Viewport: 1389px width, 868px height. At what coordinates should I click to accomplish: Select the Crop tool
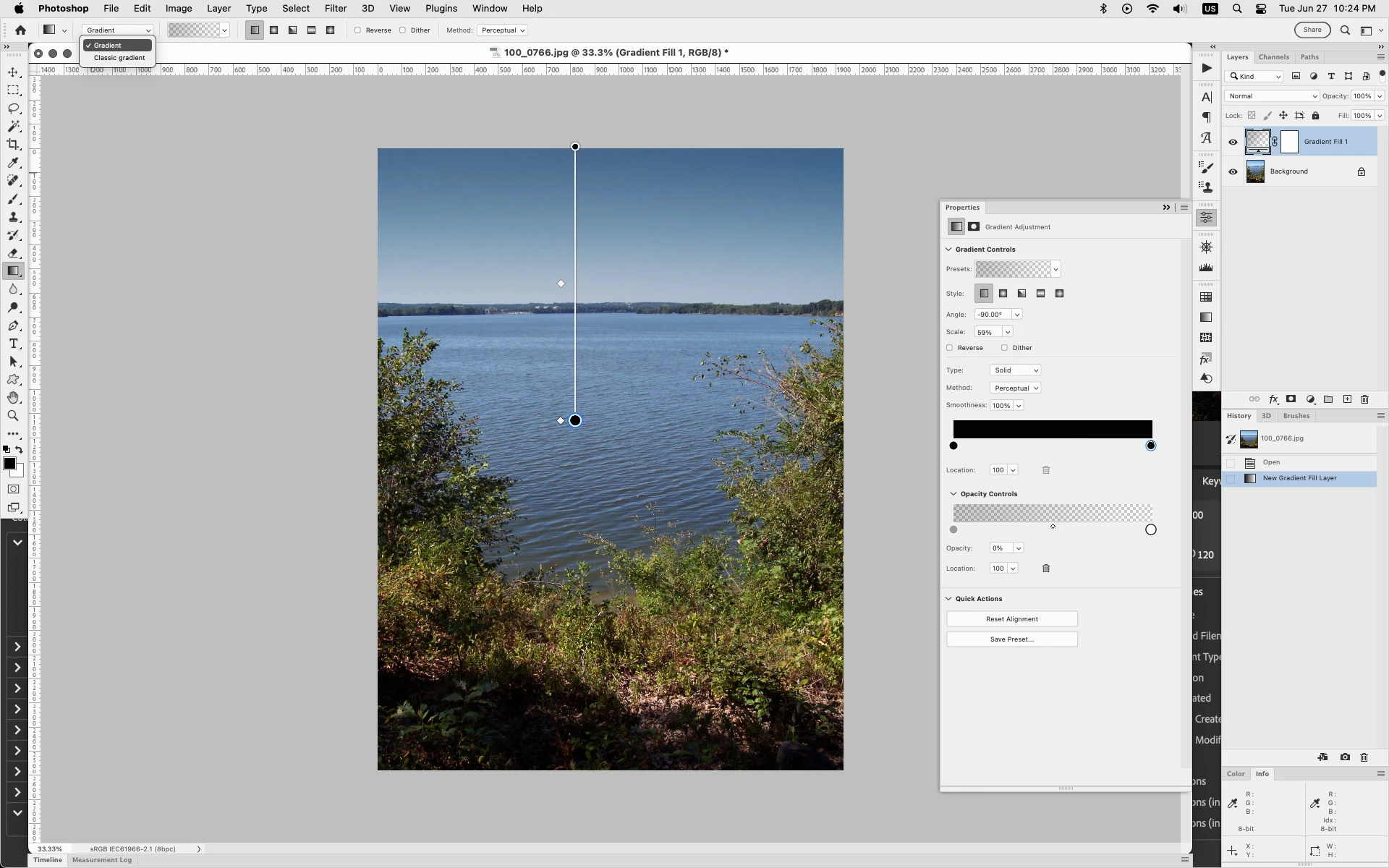(x=13, y=145)
